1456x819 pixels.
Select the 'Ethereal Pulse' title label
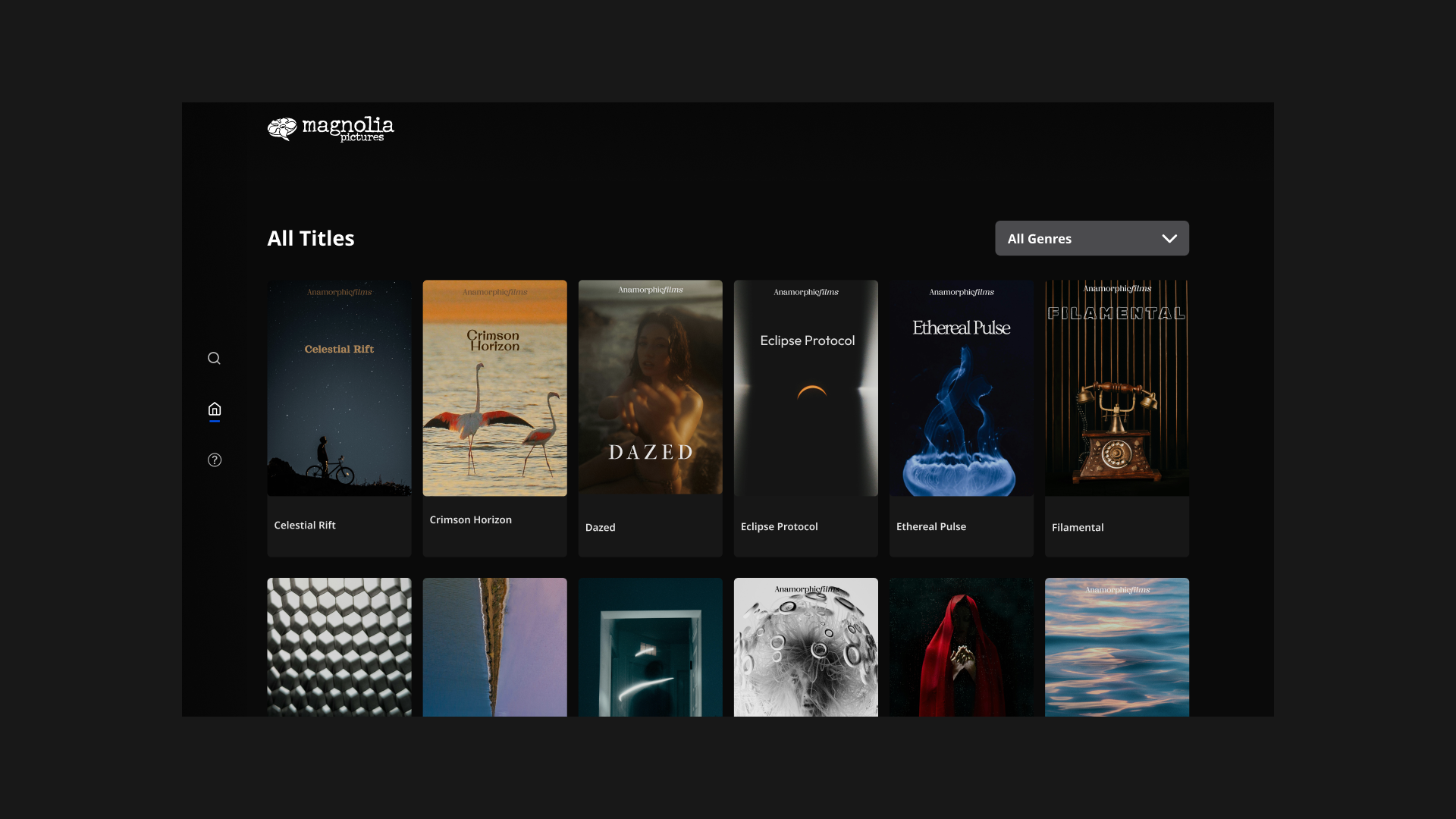[x=930, y=526]
